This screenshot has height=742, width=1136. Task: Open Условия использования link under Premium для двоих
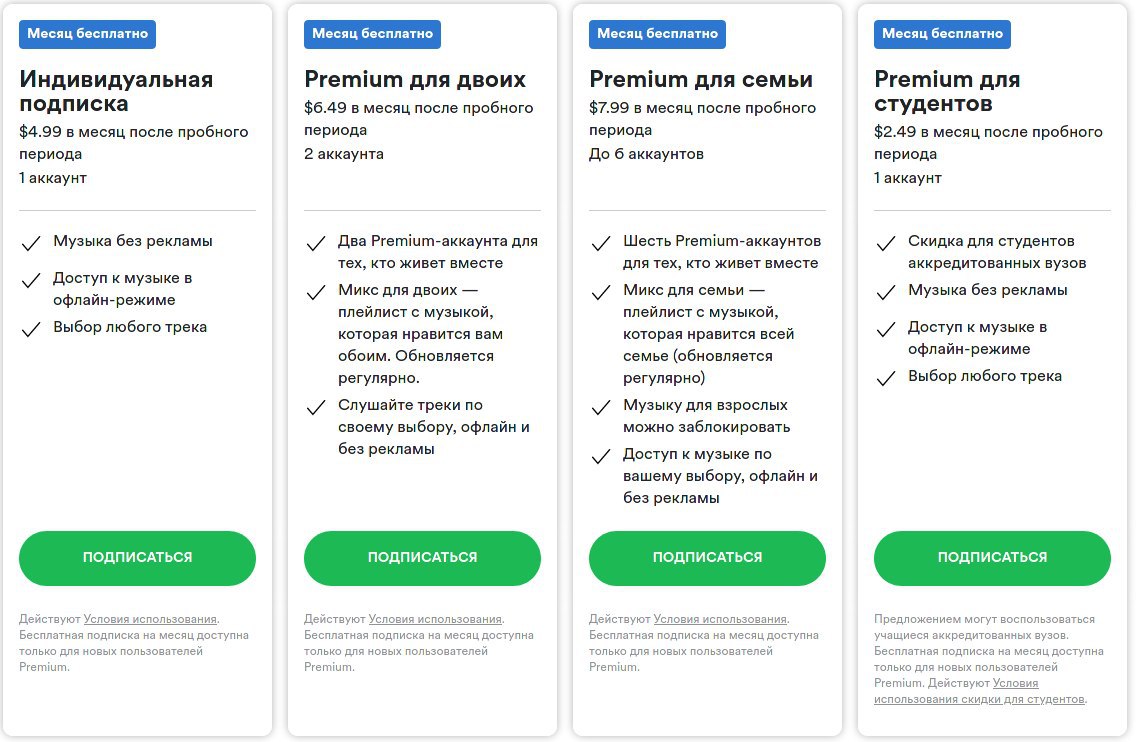435,619
